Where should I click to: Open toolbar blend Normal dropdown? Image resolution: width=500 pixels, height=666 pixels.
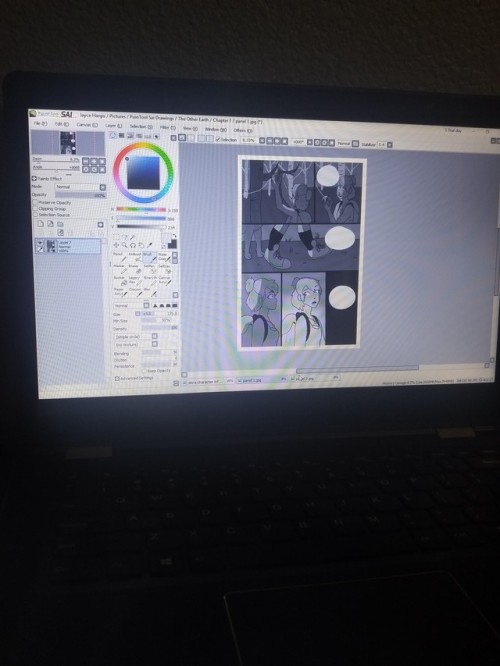pyautogui.click(x=348, y=144)
